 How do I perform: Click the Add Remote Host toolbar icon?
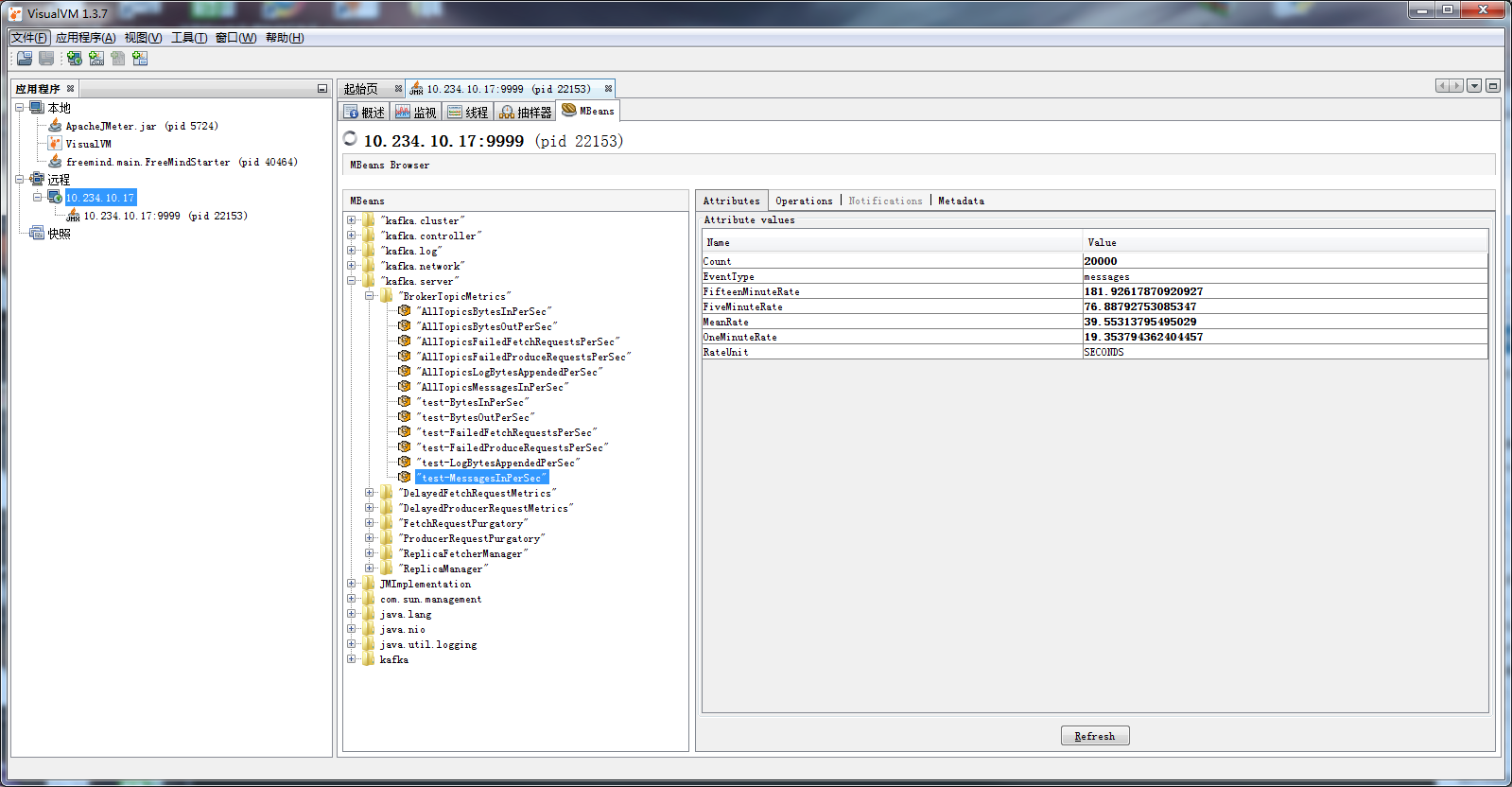75,59
